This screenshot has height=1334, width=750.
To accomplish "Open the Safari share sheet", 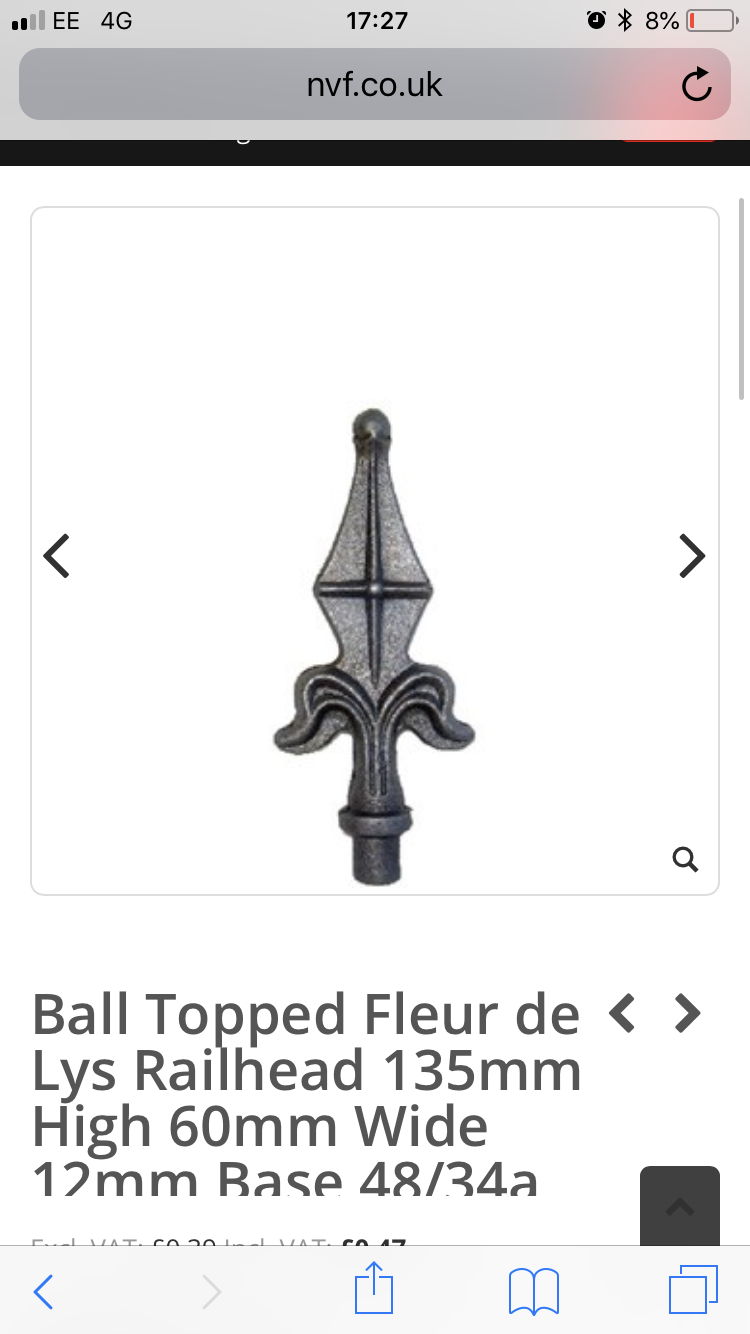I will coord(375,1288).
